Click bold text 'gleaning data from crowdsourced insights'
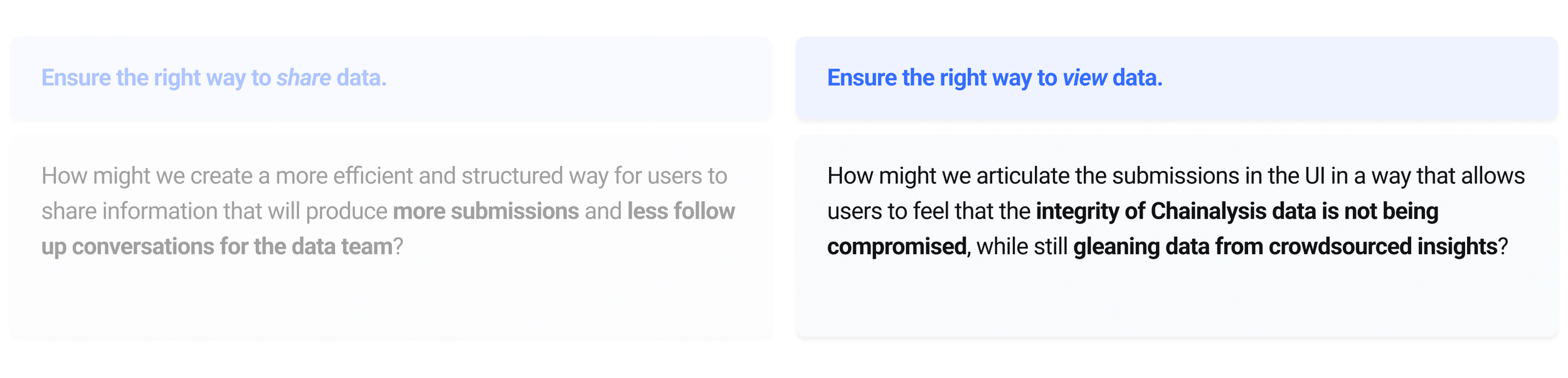This screenshot has width=1568, height=378. tap(1285, 247)
